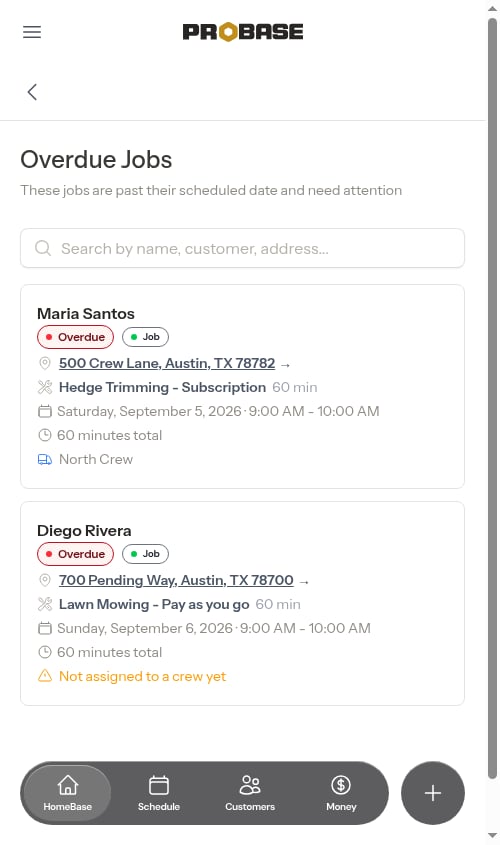Image resolution: width=500 pixels, height=845 pixels.
Task: Click the North Crew truck icon
Action: tap(45, 460)
